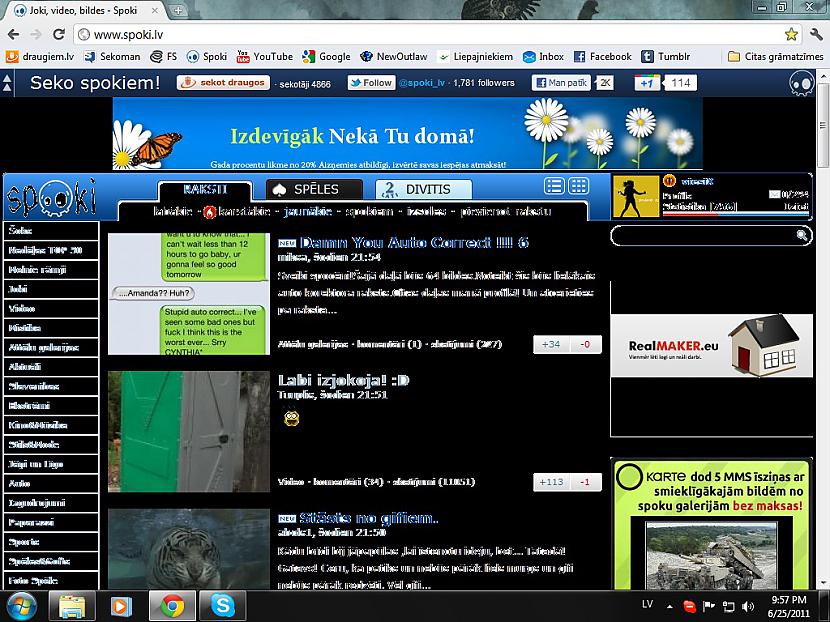Screen dimensions: 830x622
Task: Open the Tumblr bookmark
Action: (x=665, y=56)
